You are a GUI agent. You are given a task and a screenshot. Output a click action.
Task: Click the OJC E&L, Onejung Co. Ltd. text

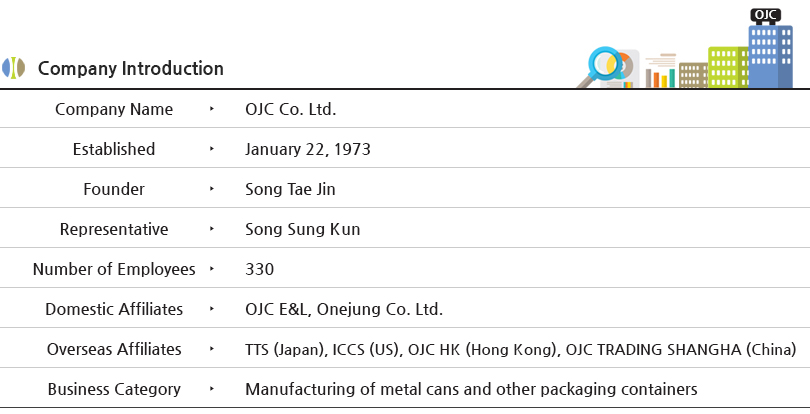[344, 309]
